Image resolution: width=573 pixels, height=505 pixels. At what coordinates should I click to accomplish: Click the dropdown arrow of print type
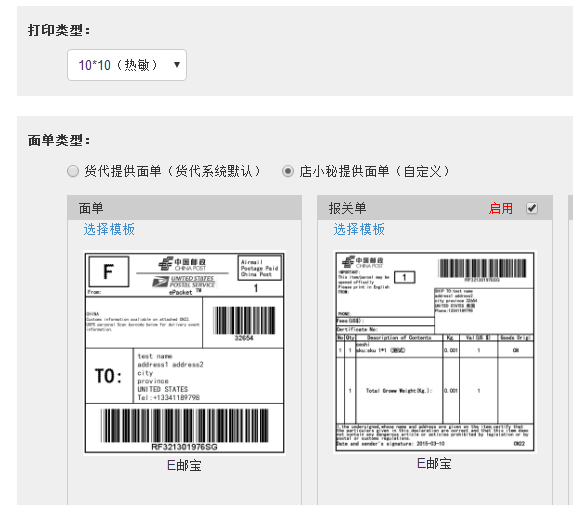(x=177, y=65)
